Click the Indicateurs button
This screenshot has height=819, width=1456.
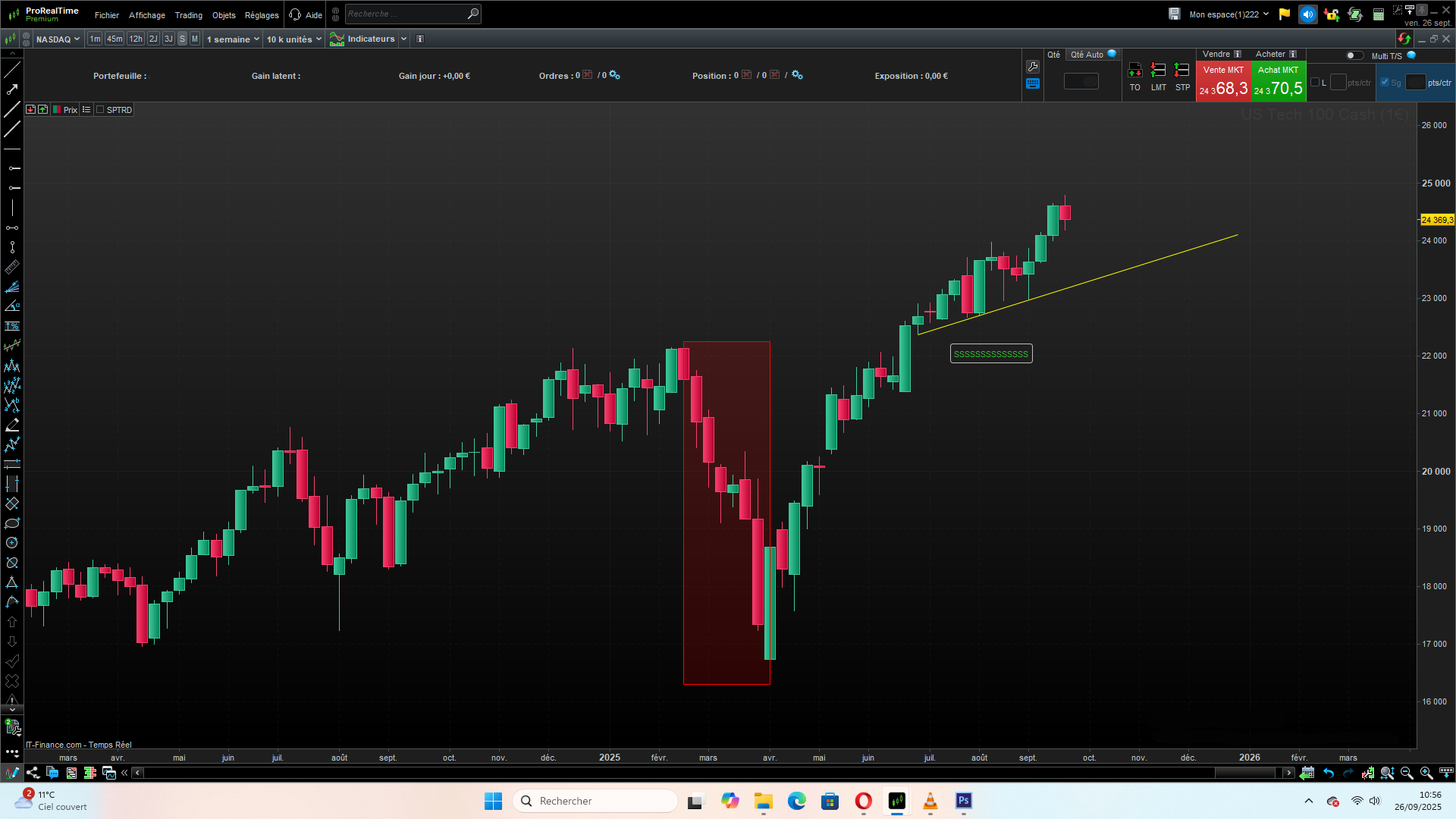(x=370, y=39)
